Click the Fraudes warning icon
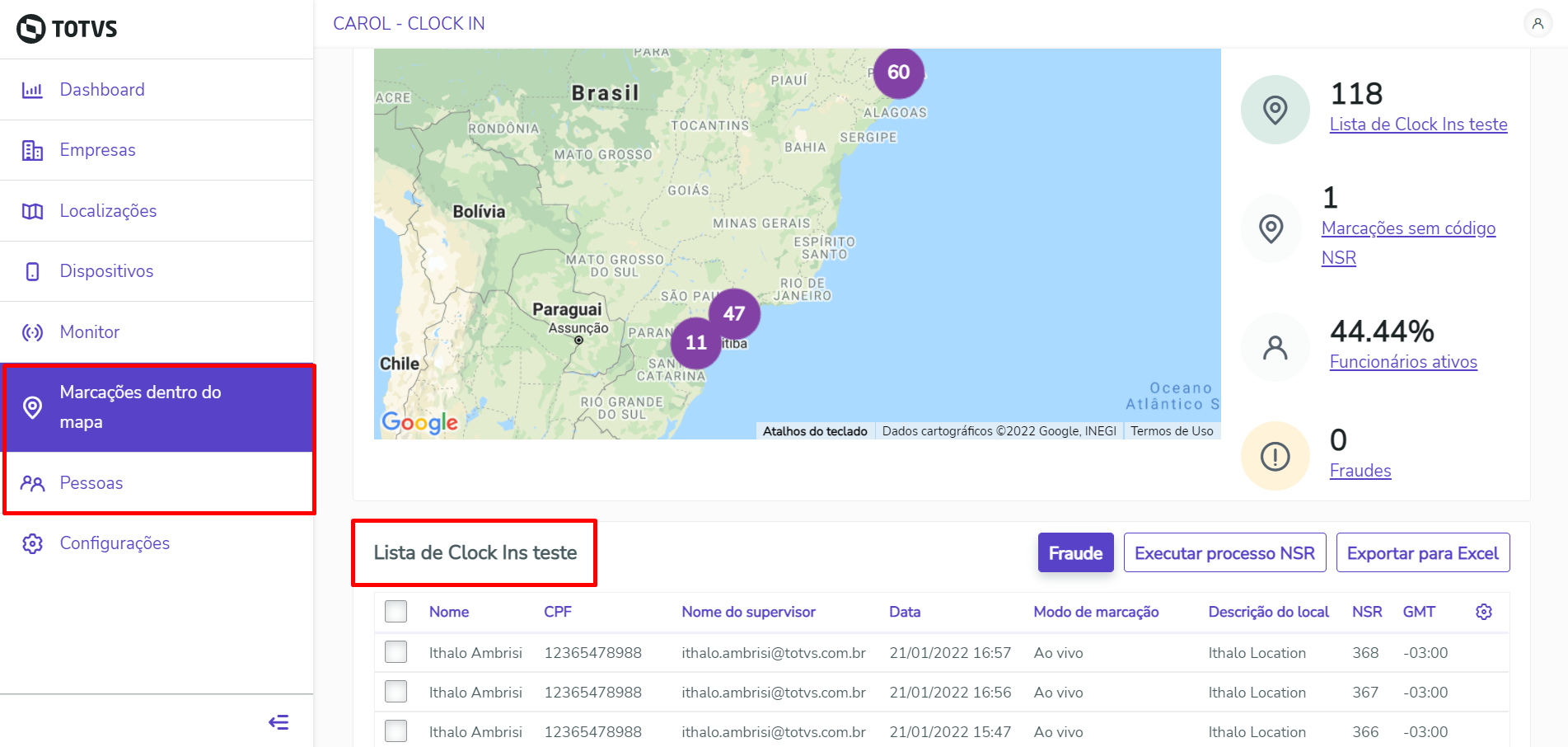The height and width of the screenshot is (747, 1568). click(x=1275, y=456)
